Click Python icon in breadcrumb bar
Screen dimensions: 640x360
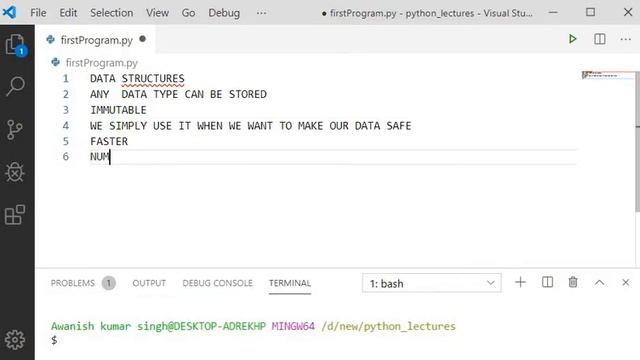pyautogui.click(x=56, y=62)
